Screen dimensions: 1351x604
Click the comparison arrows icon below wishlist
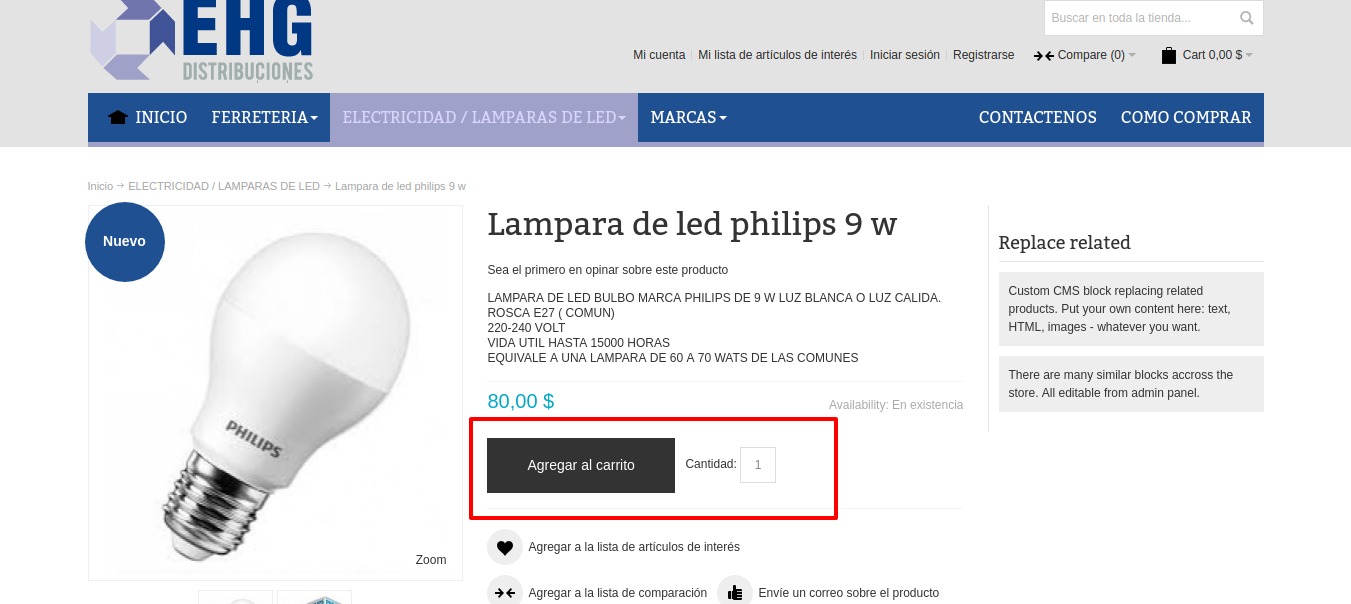click(x=505, y=592)
